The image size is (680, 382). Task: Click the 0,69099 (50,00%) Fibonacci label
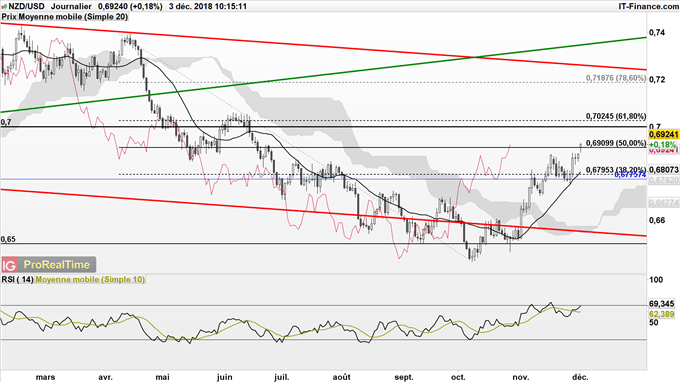(x=616, y=143)
